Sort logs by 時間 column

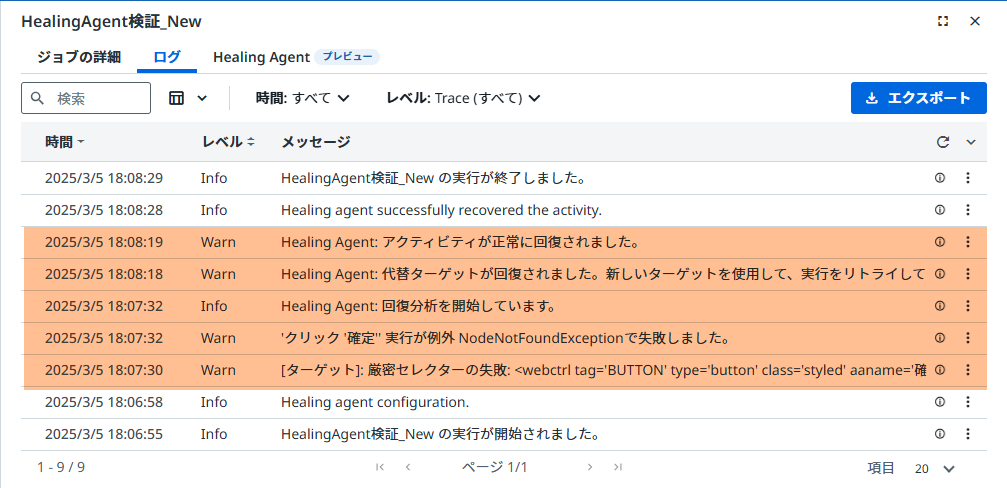[x=64, y=142]
